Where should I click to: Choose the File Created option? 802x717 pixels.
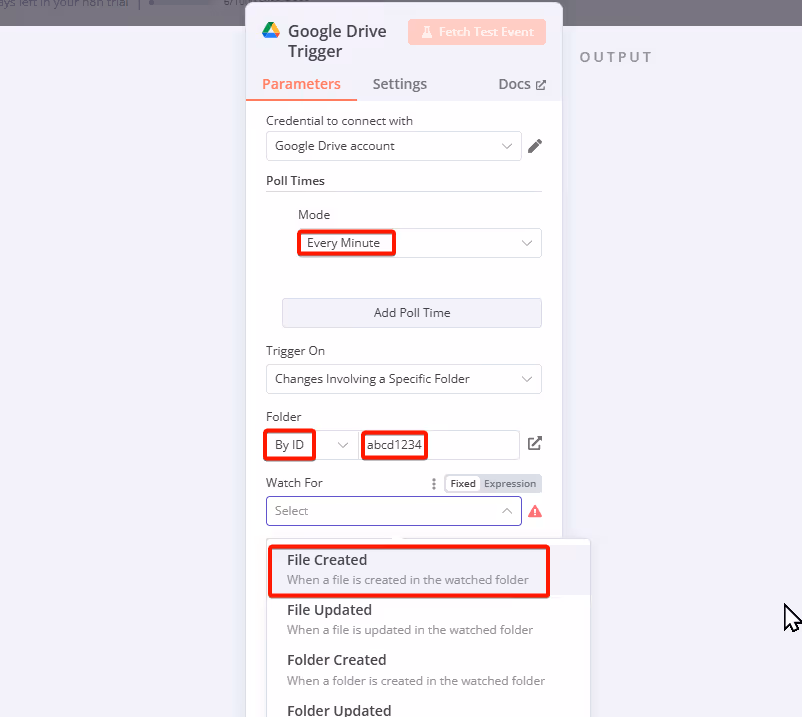429,570
